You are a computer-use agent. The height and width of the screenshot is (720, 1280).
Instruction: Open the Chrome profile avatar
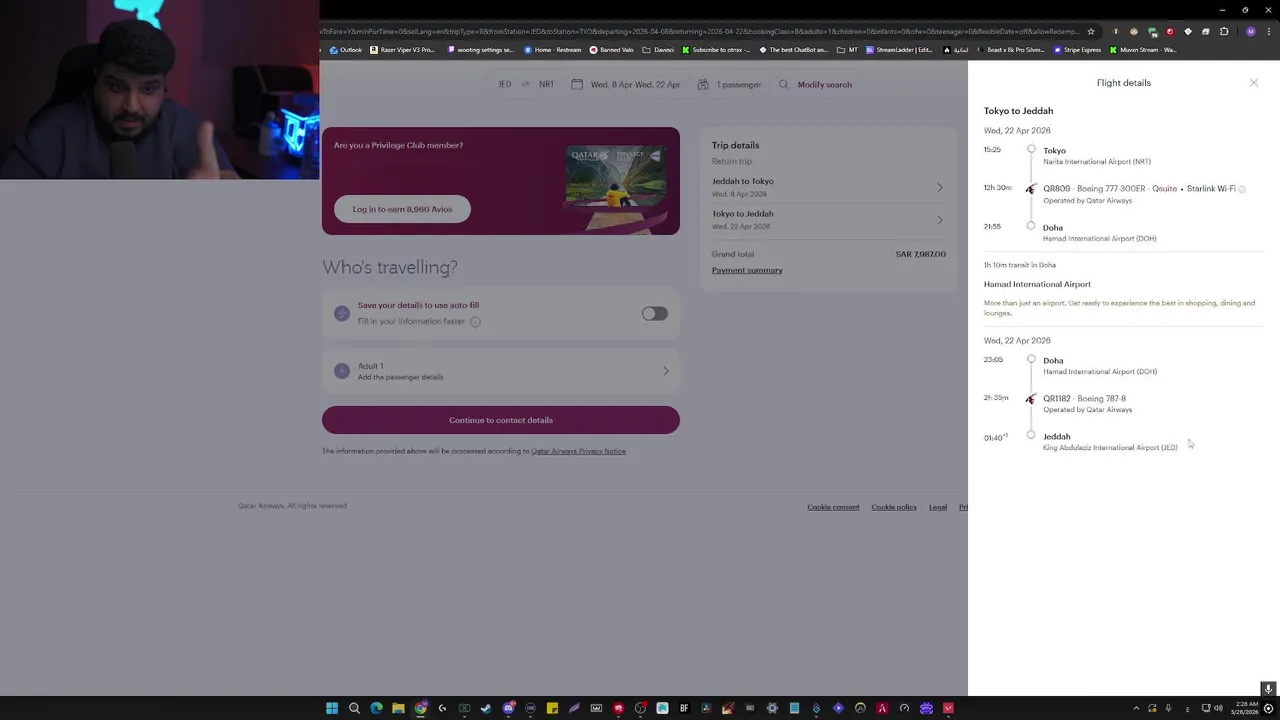coord(1250,31)
